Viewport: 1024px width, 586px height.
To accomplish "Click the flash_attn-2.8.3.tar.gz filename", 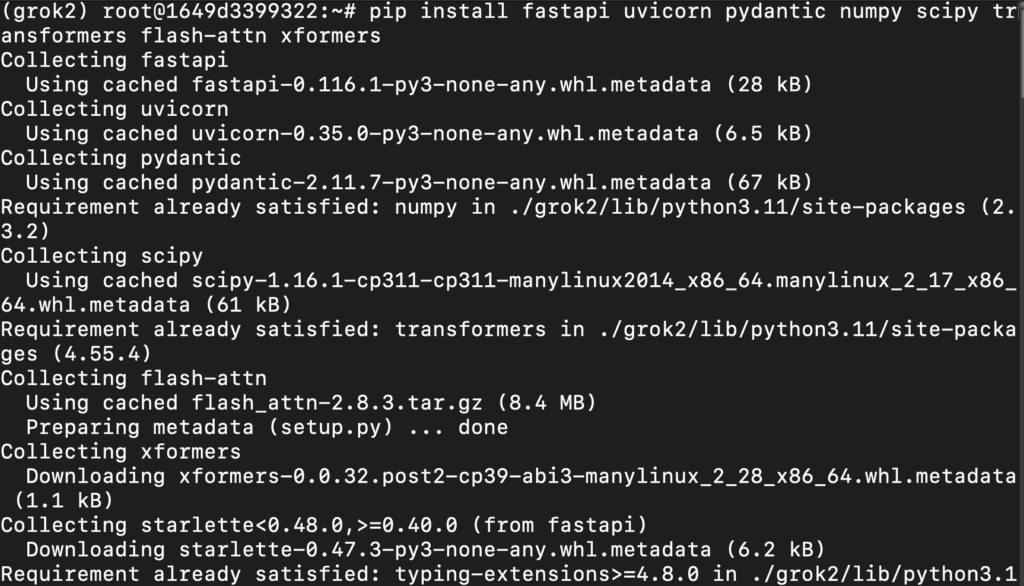I will click(x=336, y=402).
